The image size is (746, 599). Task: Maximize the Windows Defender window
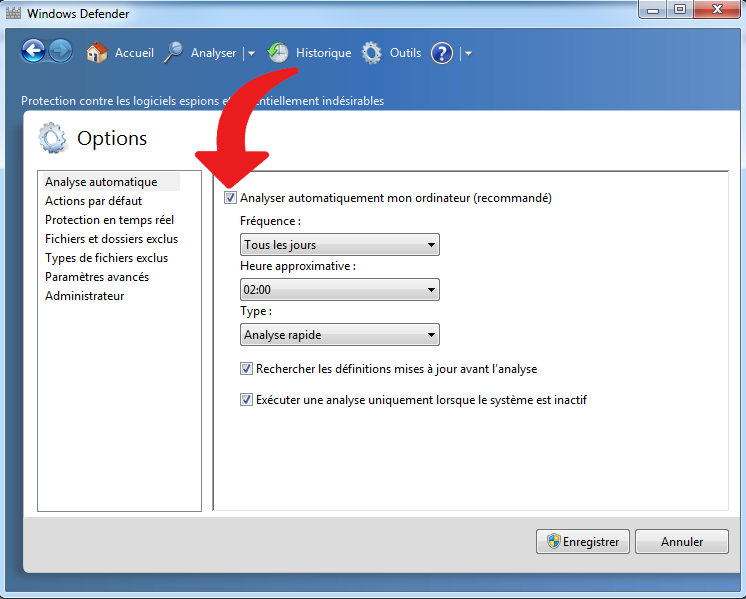680,10
